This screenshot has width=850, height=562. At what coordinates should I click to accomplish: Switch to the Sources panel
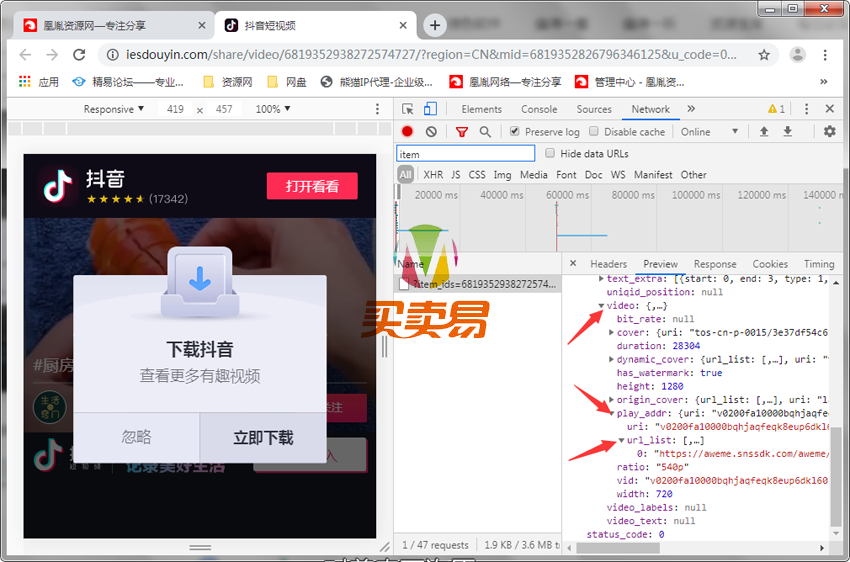point(594,109)
